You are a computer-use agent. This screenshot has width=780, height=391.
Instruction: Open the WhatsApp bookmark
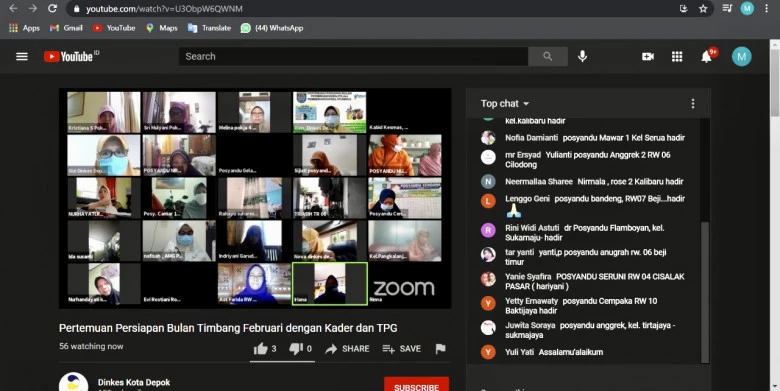click(272, 28)
